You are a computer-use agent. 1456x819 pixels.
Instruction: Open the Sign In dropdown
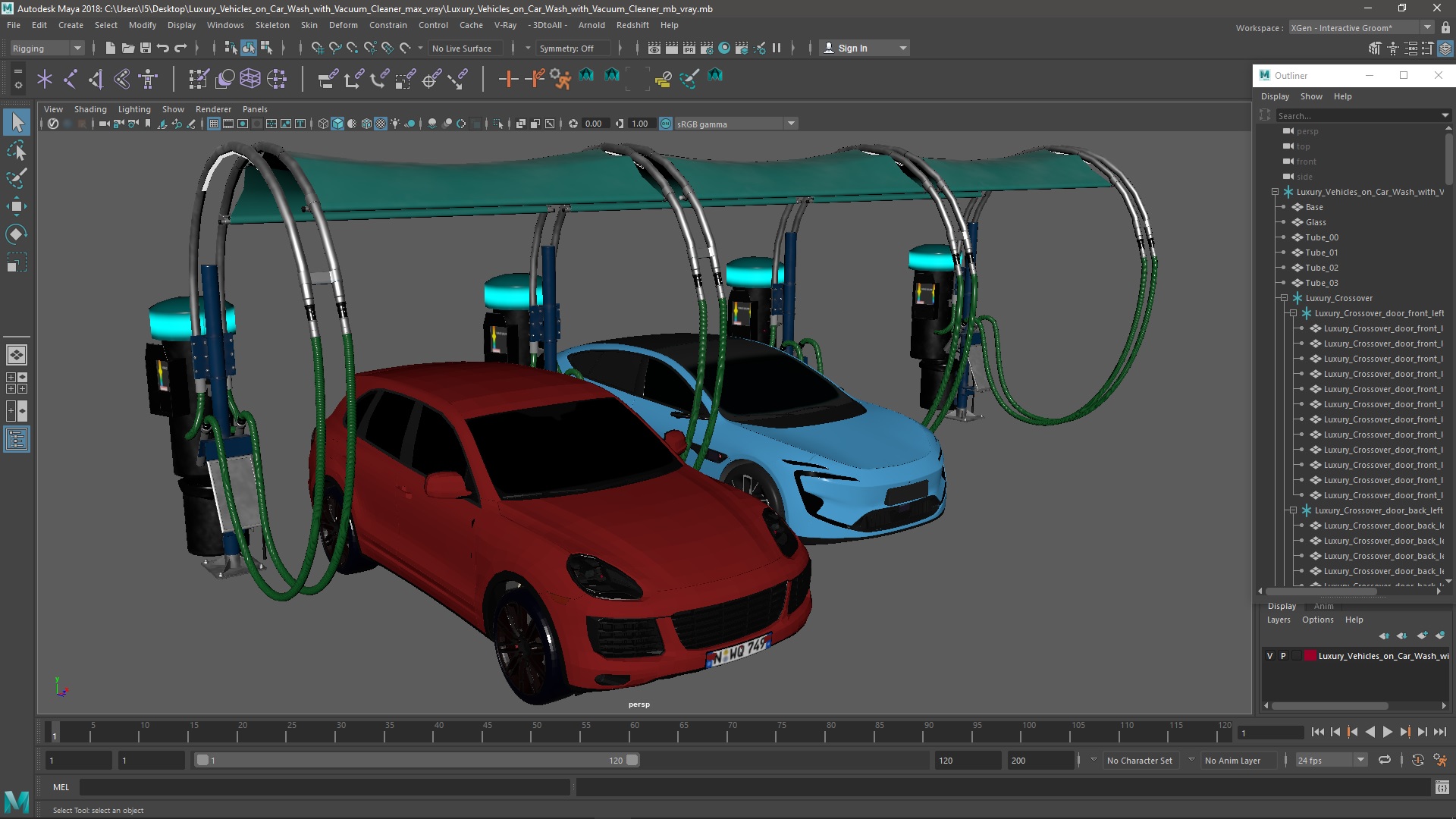[x=864, y=48]
